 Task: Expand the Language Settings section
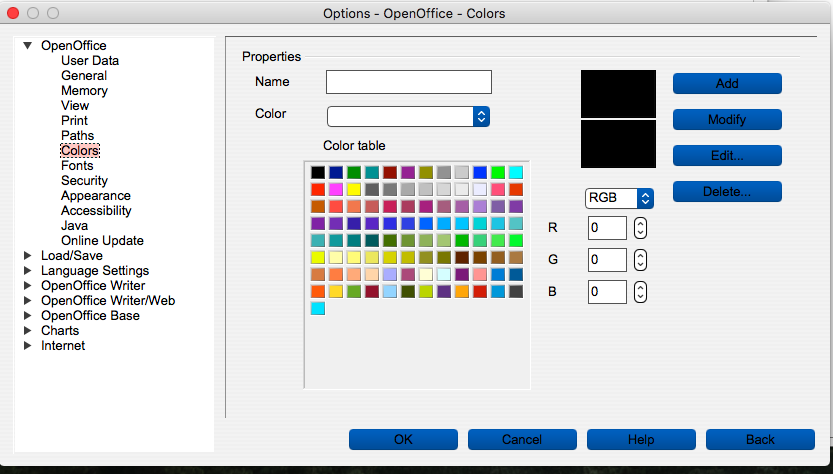28,271
